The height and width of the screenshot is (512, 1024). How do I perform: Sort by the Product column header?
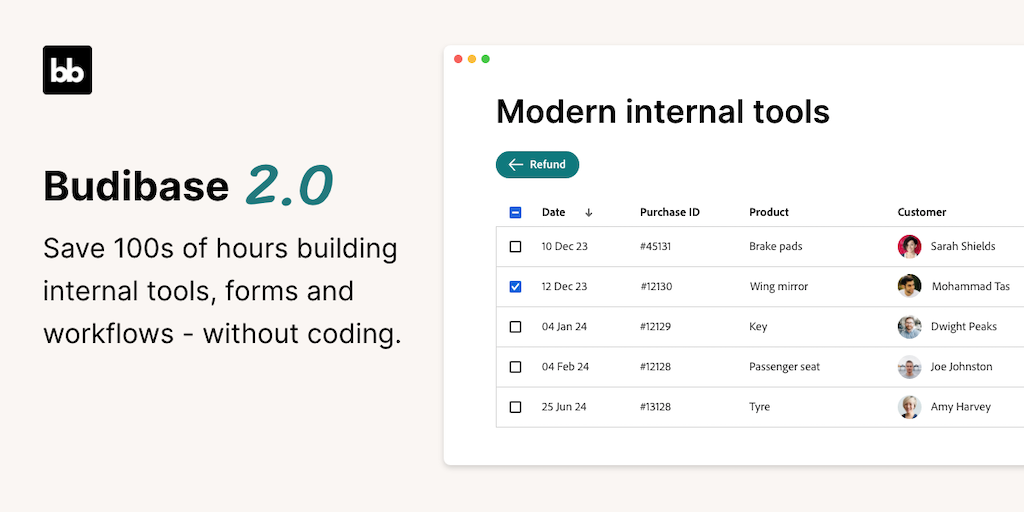[768, 212]
